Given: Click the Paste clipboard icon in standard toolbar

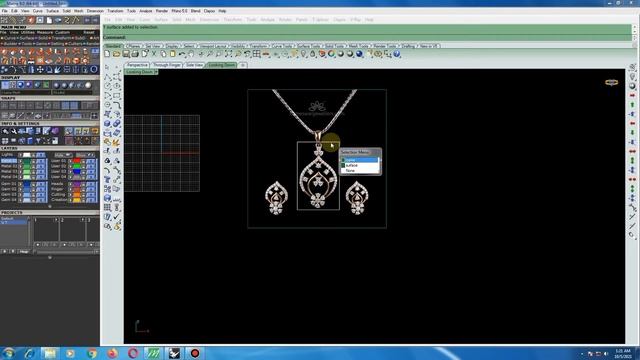Looking at the screenshot, I should [172, 54].
